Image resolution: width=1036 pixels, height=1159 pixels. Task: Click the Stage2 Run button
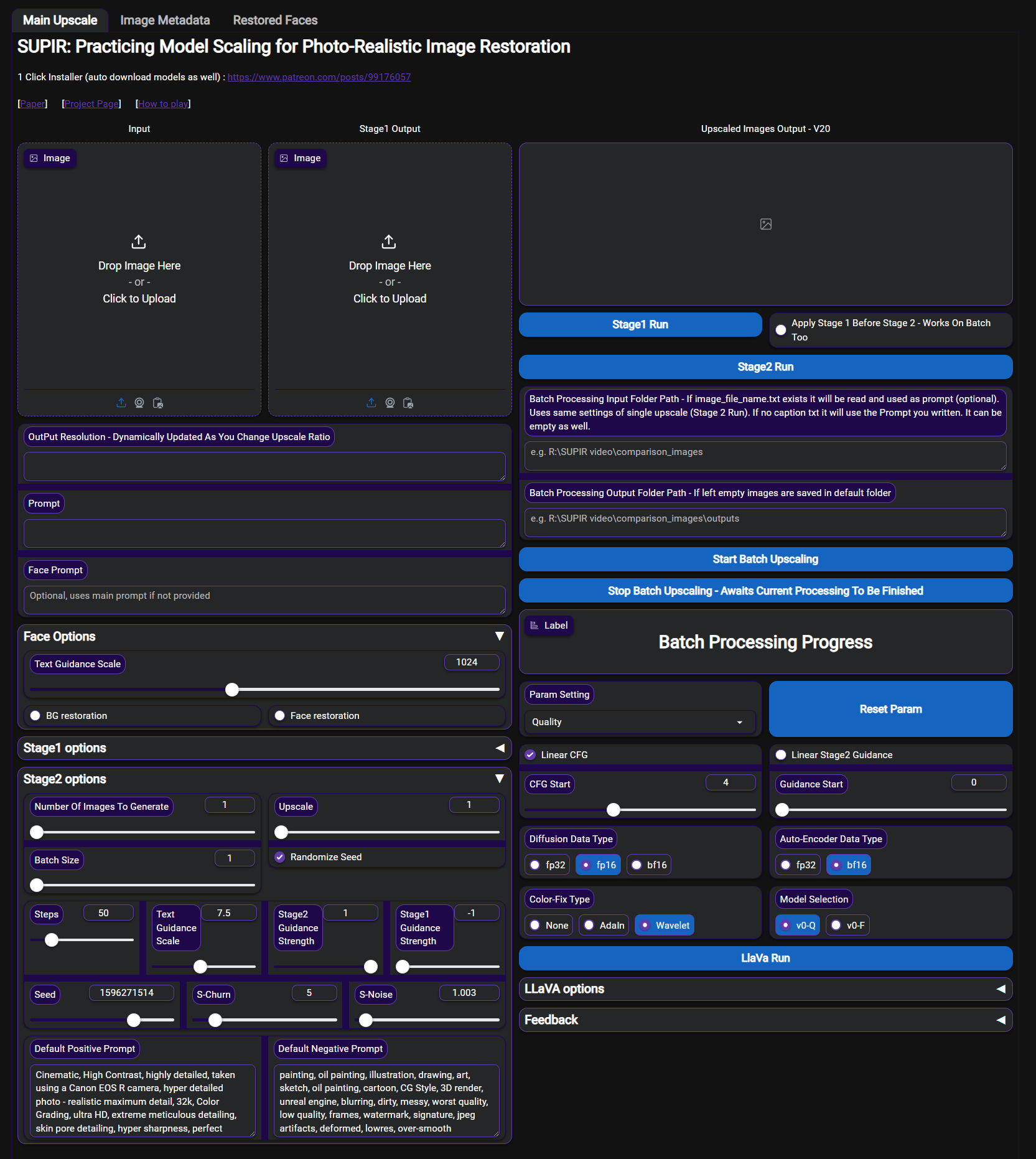point(766,367)
